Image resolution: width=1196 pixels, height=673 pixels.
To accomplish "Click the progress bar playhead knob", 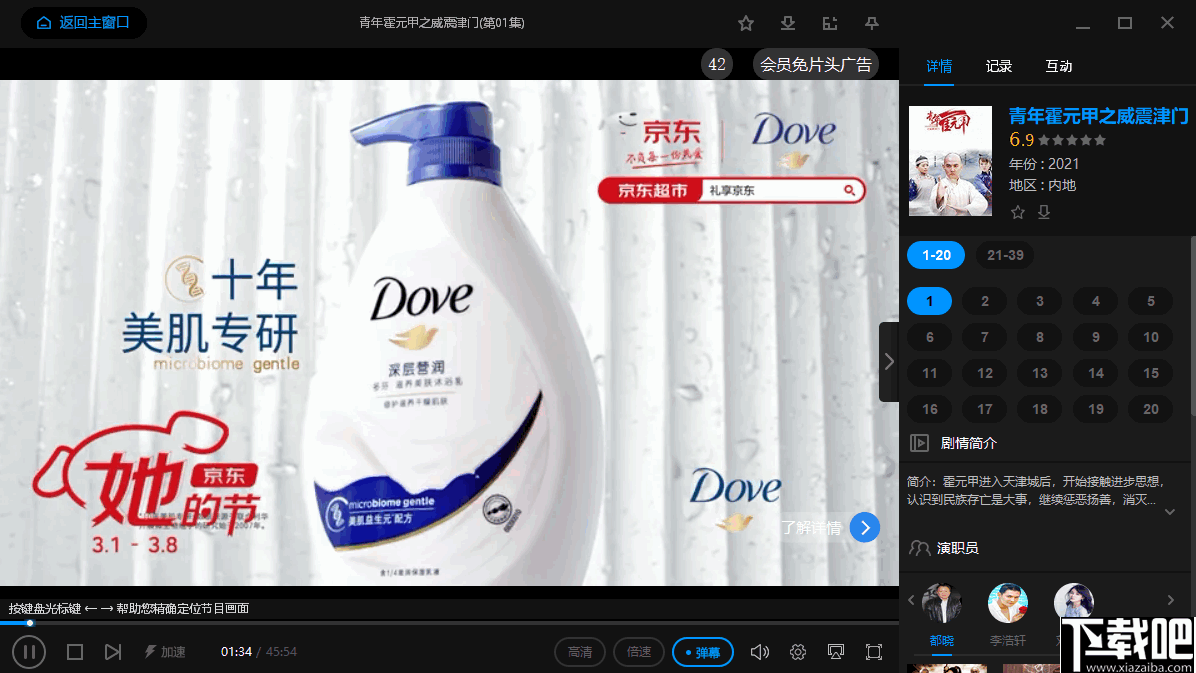I will point(30,623).
